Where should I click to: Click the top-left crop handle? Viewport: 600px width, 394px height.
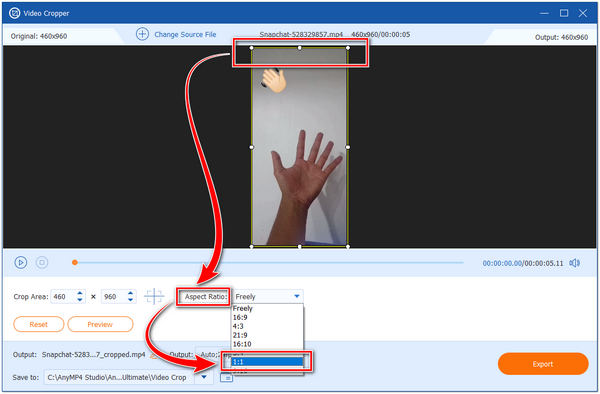pyautogui.click(x=251, y=48)
